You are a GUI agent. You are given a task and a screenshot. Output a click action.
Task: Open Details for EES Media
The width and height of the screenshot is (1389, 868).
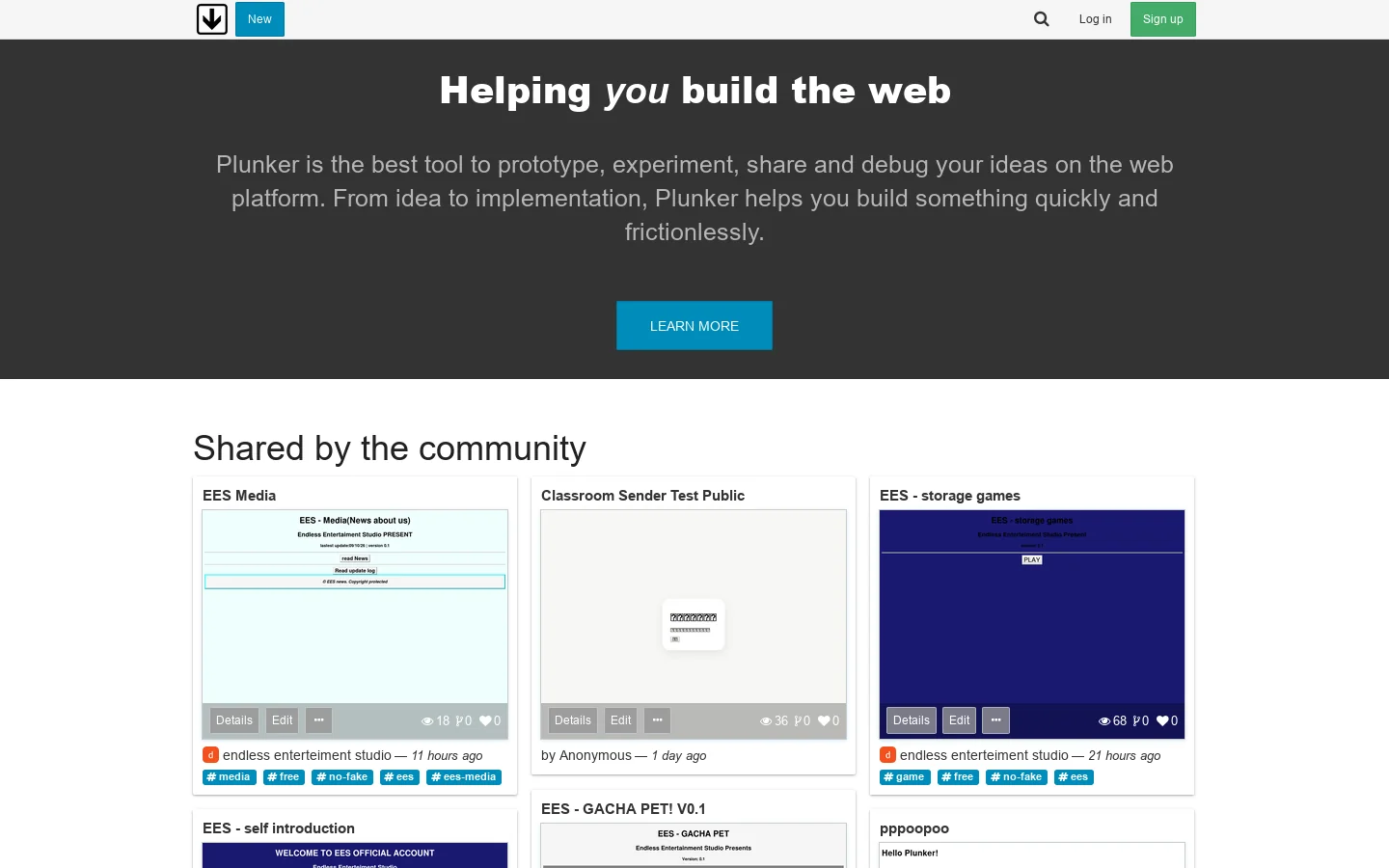pyautogui.click(x=234, y=720)
